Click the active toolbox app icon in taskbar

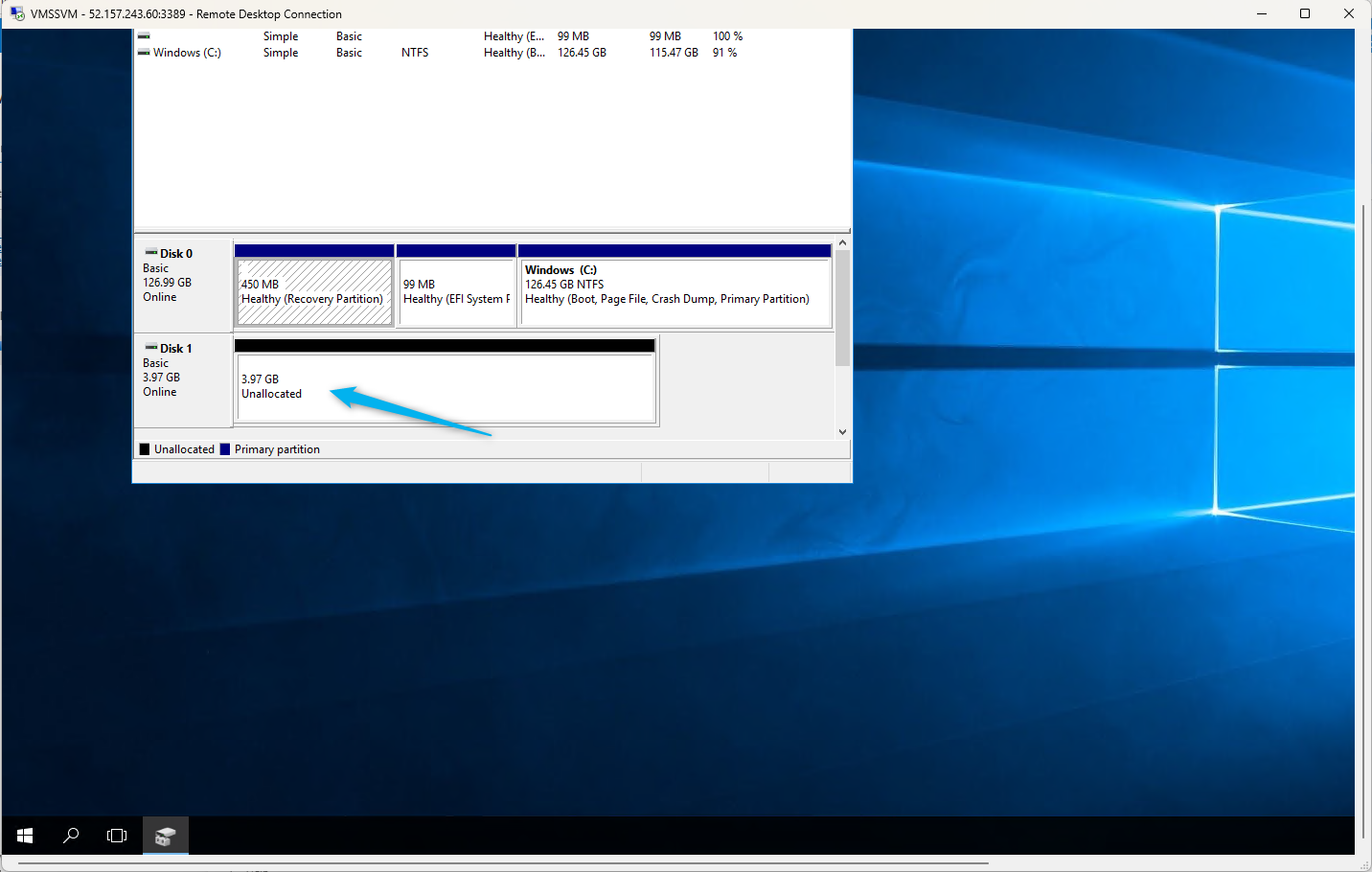(x=165, y=836)
